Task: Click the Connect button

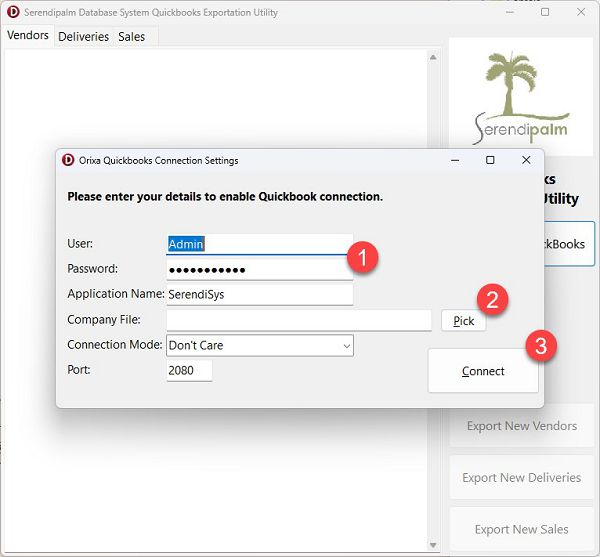Action: (483, 371)
